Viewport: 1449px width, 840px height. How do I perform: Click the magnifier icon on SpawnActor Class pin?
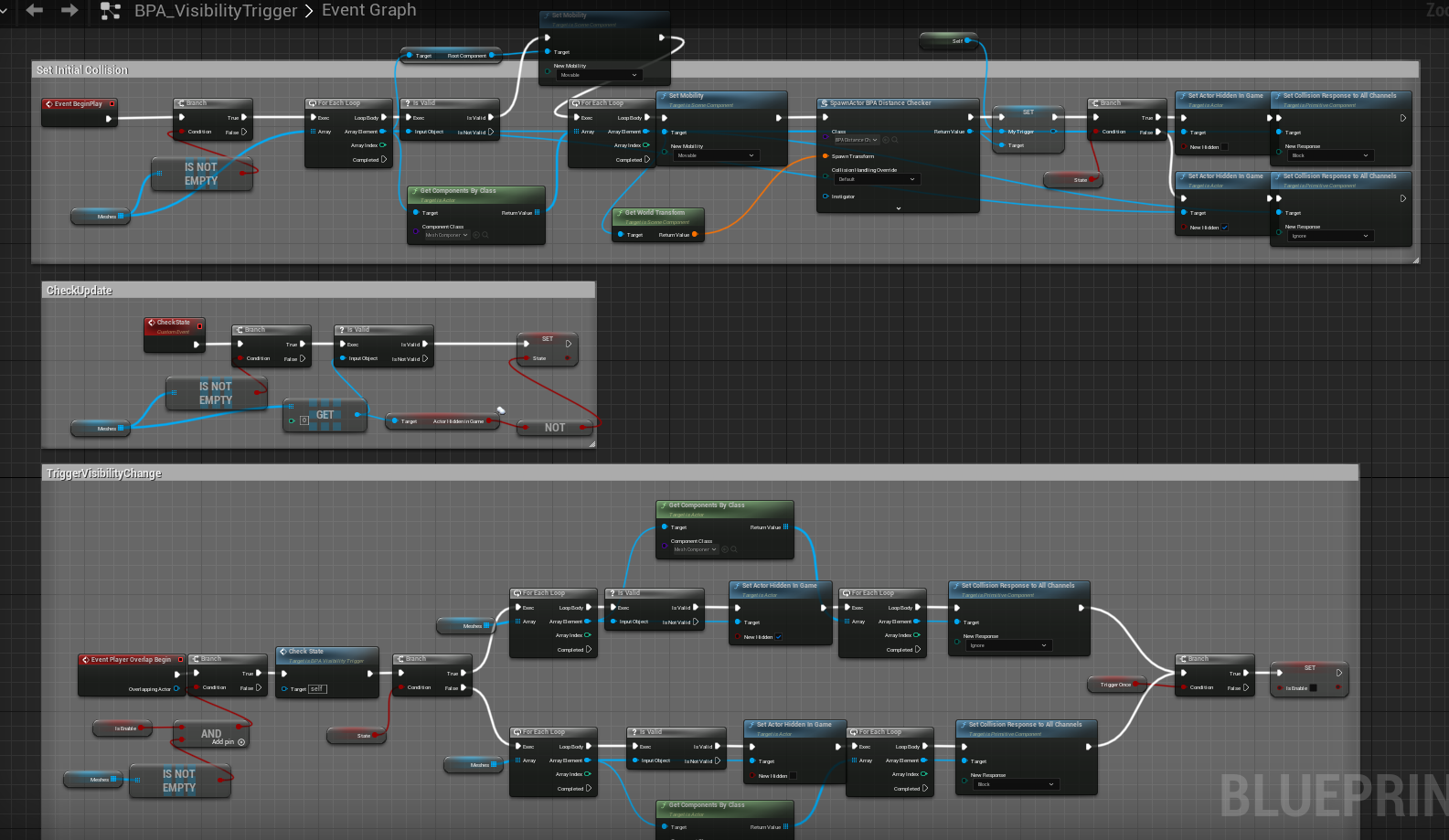[894, 140]
